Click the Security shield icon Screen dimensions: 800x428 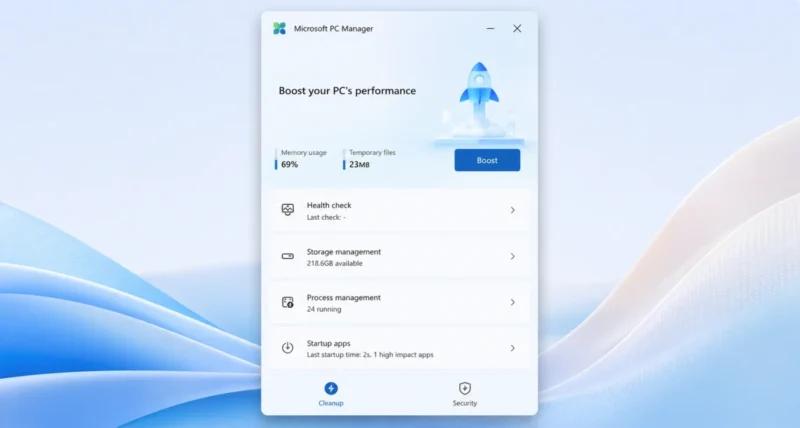click(x=464, y=388)
